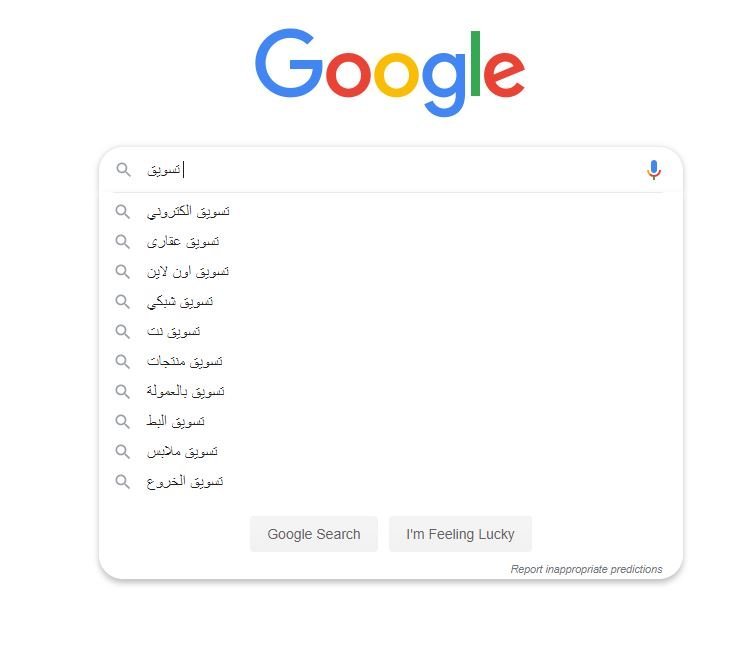Choose the تسويق اون لاين suggestion
The height and width of the screenshot is (645, 734).
390,271
